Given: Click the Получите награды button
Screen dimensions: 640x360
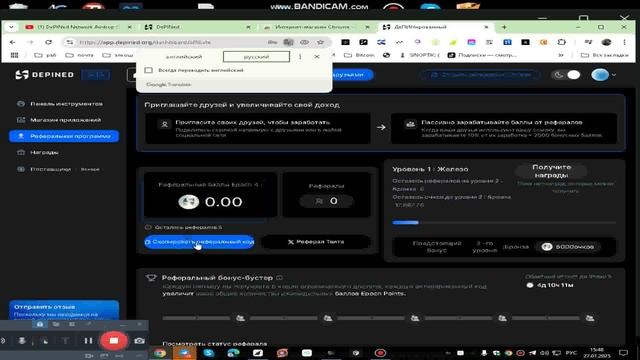Looking at the screenshot, I should coord(551,171).
